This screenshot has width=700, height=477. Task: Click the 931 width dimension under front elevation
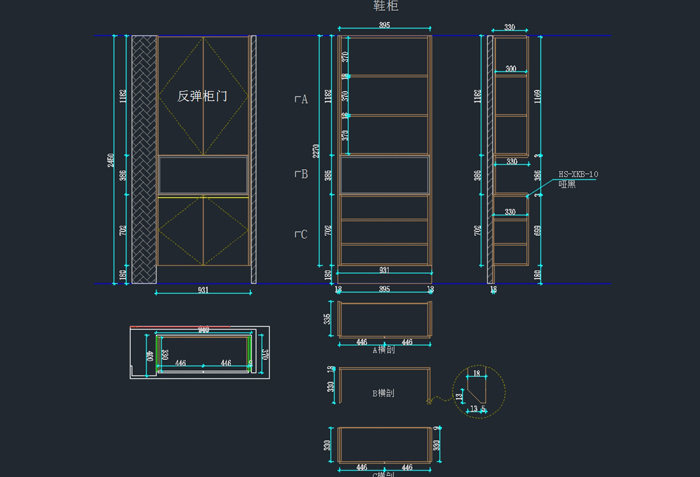(203, 291)
